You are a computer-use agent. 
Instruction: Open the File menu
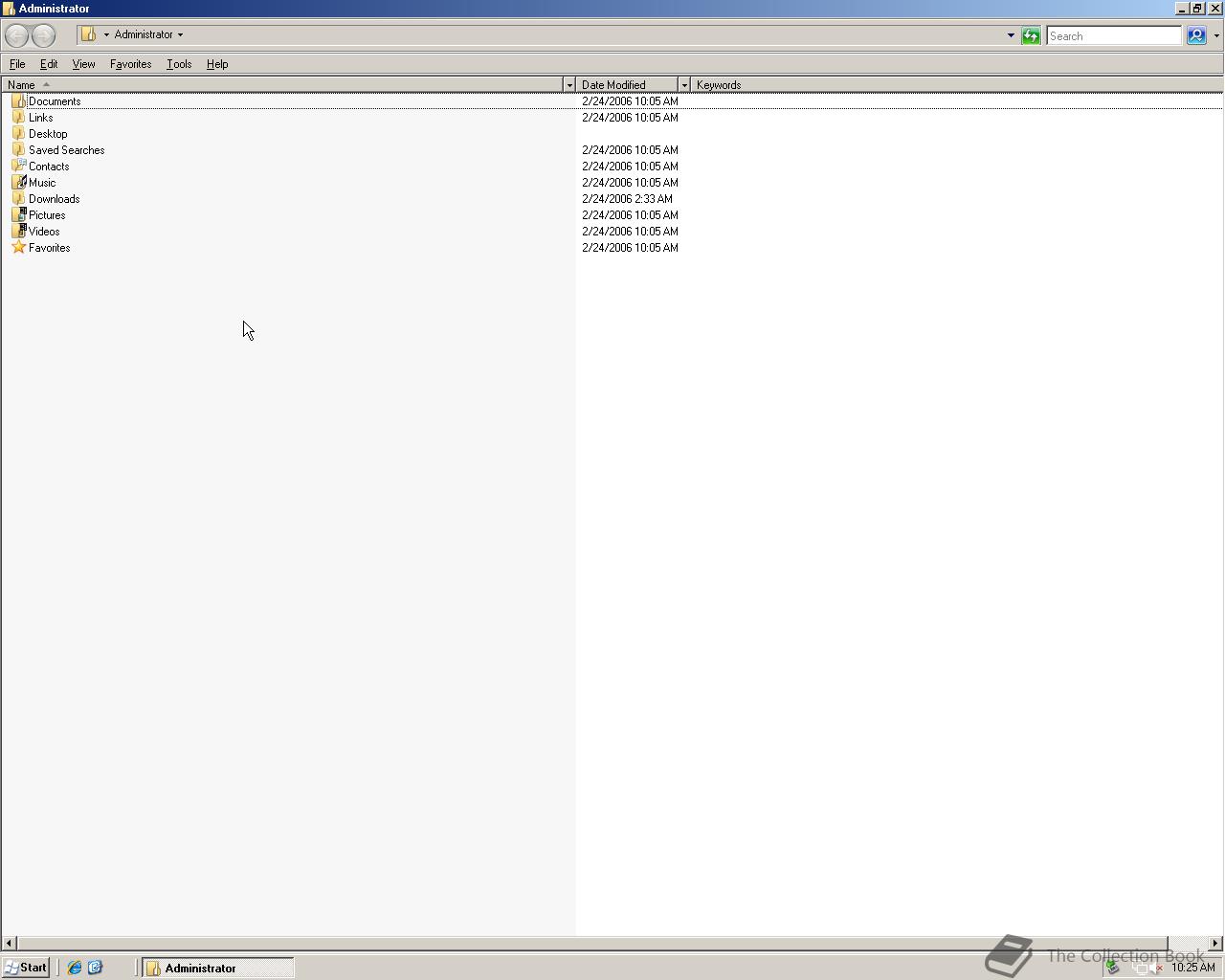coord(17,64)
